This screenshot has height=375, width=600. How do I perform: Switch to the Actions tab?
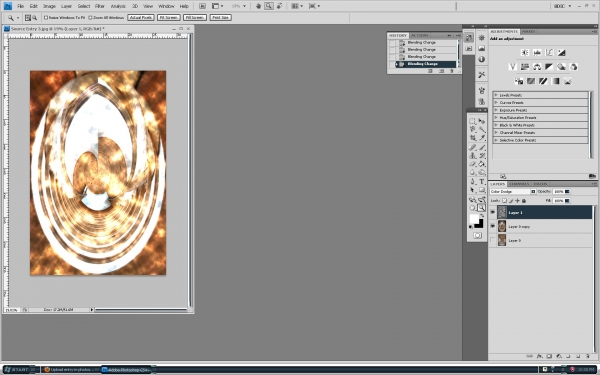[420, 35]
